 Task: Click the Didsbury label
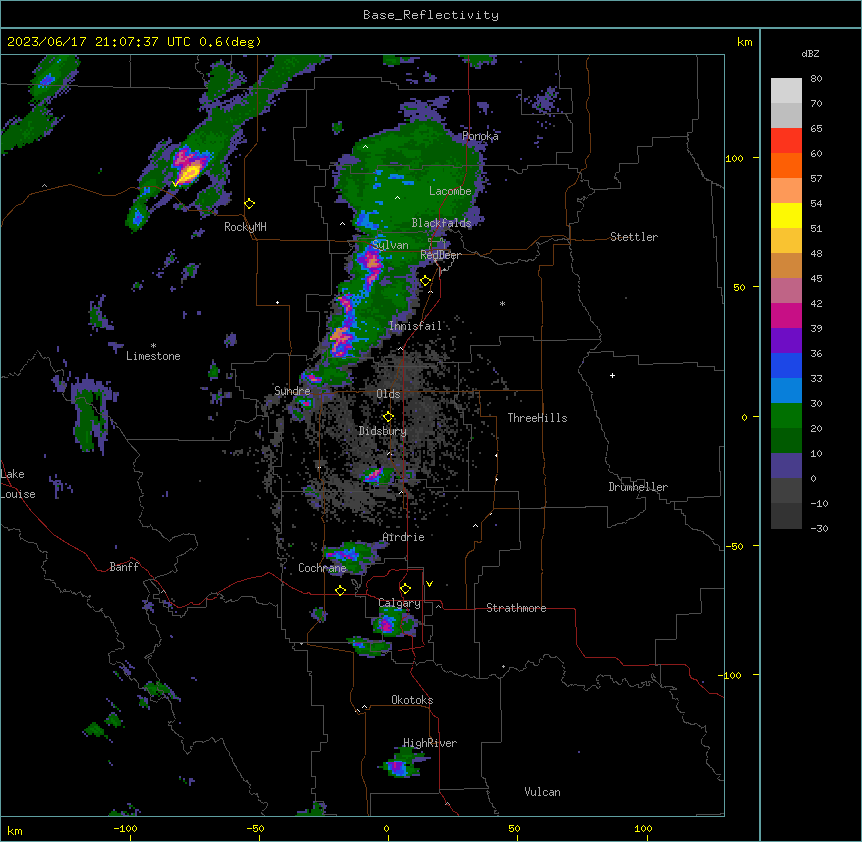click(x=383, y=431)
